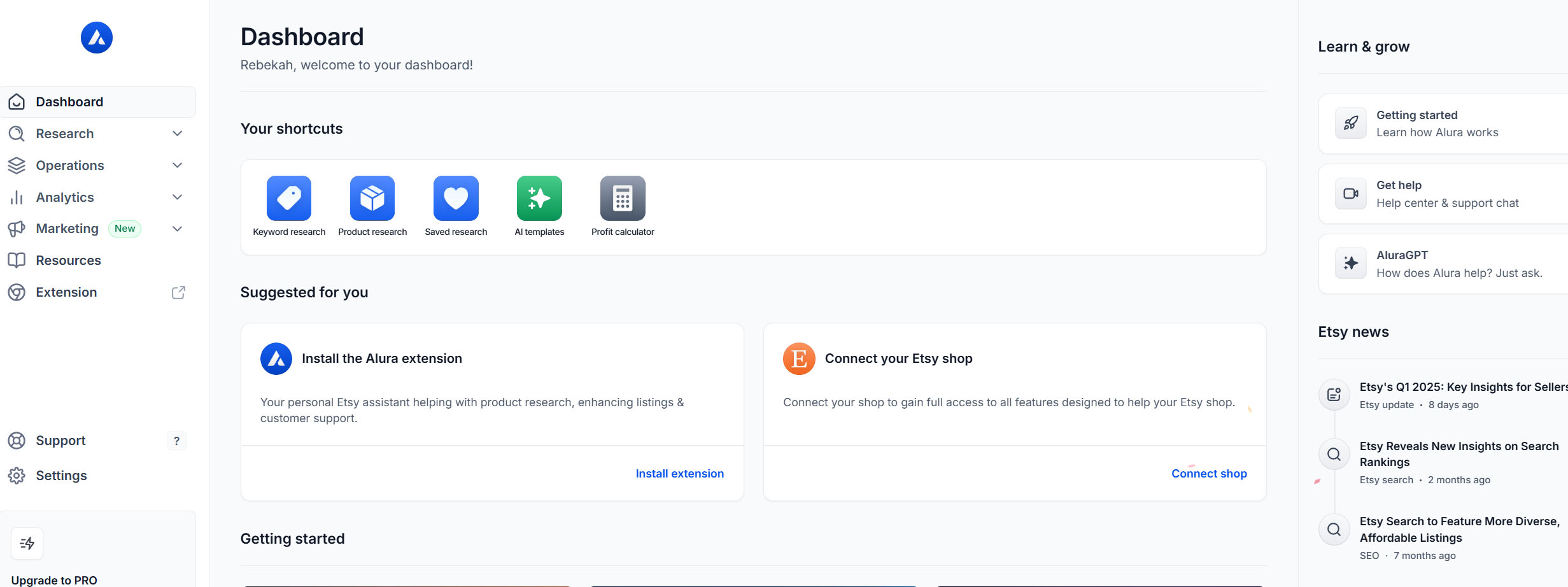Image resolution: width=1568 pixels, height=587 pixels.
Task: Click the lightning icon above Upgrade to PRO
Action: 27,543
